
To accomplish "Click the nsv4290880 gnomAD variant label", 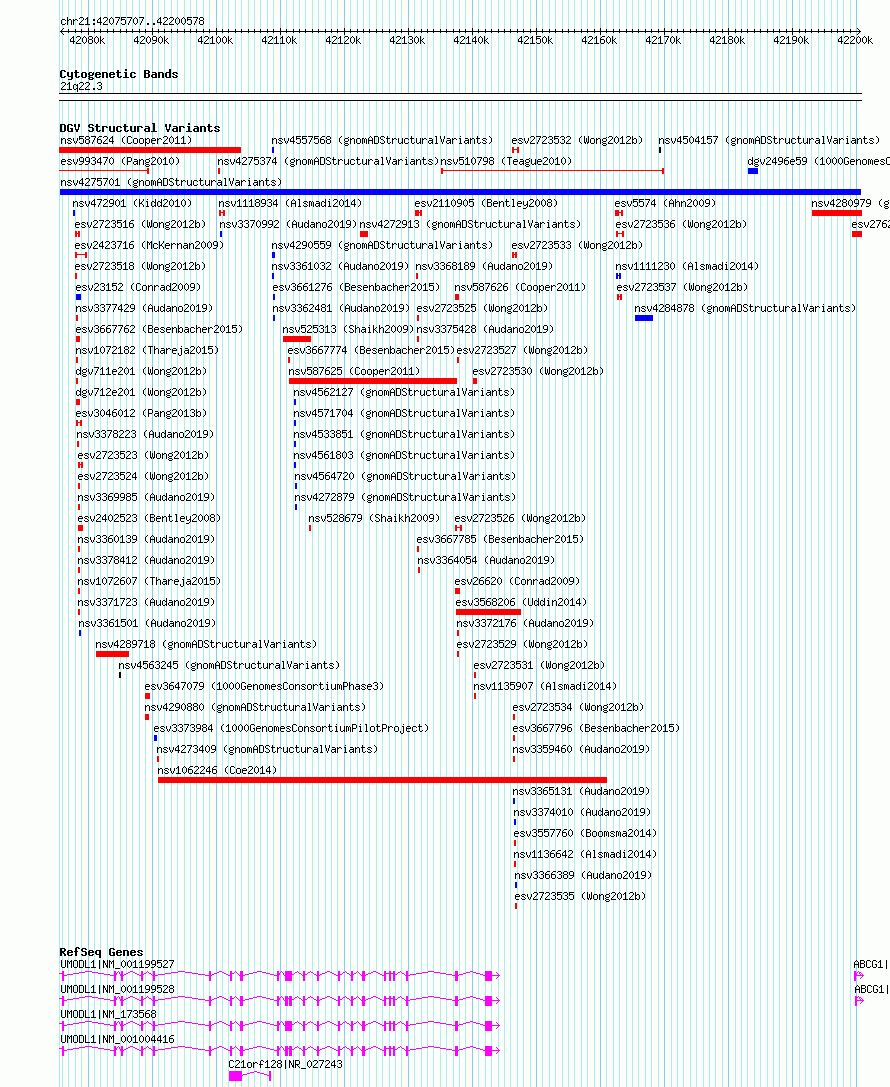I will [255, 707].
